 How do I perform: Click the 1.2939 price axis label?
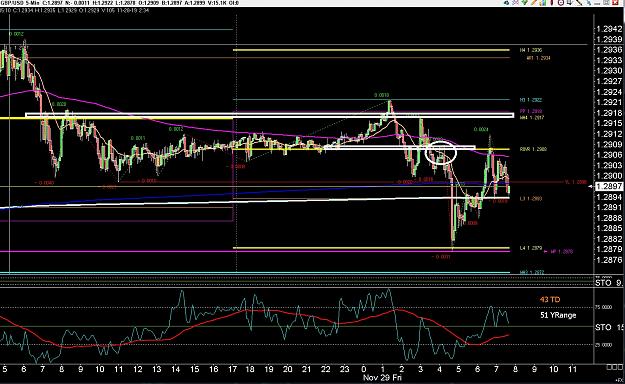(609, 39)
